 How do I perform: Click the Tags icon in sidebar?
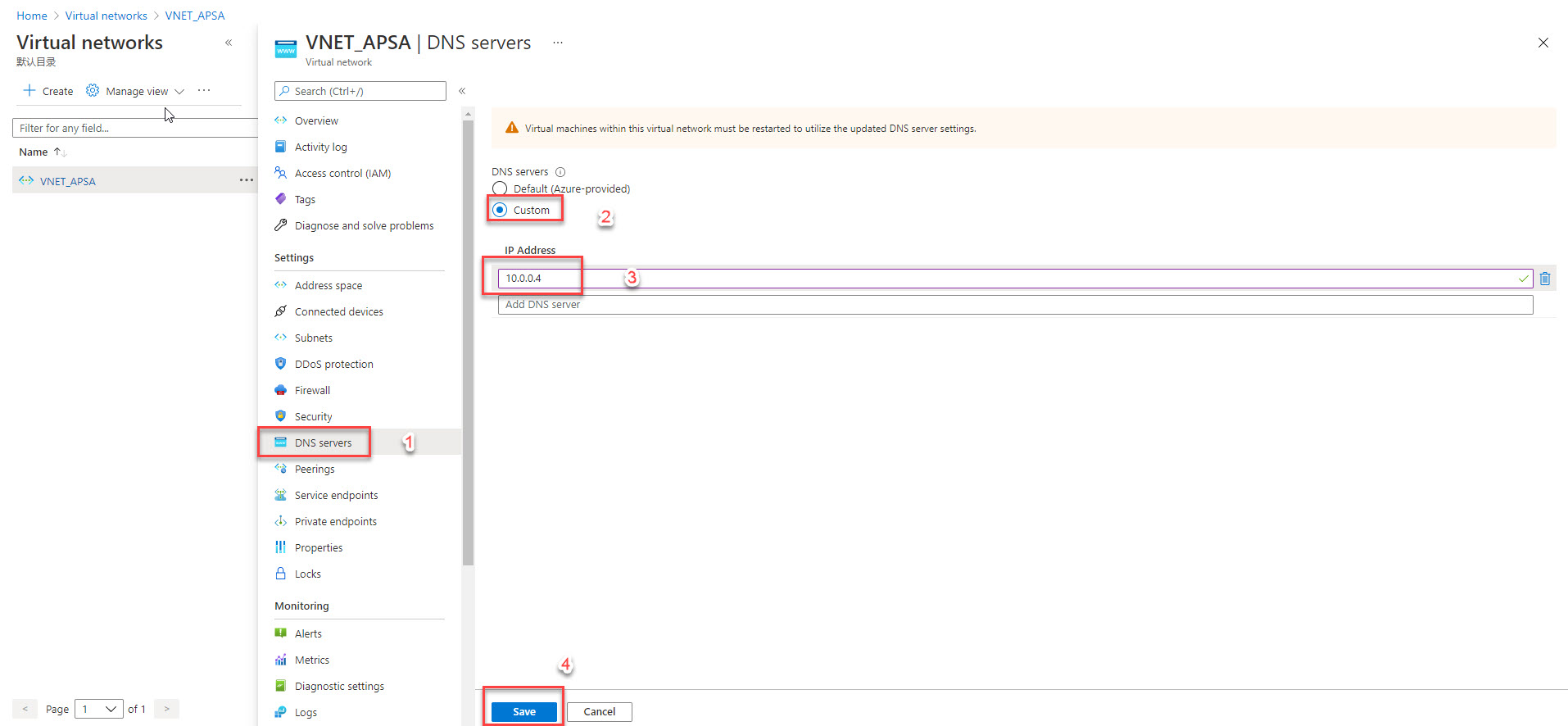pyautogui.click(x=281, y=199)
